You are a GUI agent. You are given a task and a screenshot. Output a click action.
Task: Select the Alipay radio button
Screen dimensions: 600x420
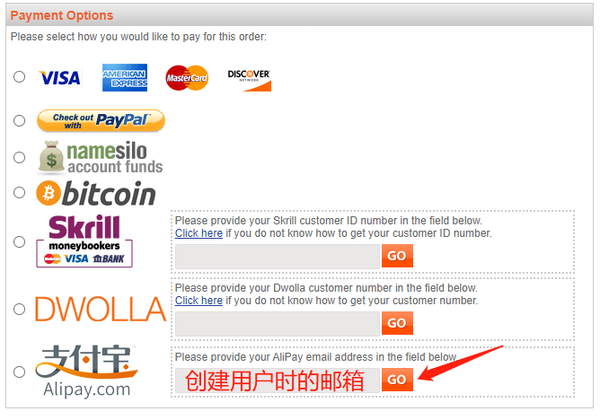pos(19,372)
